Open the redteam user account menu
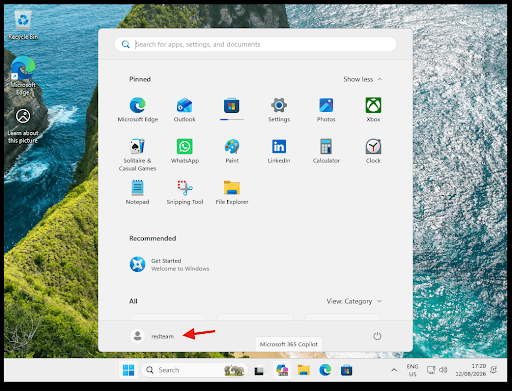512x391 pixels. [x=152, y=336]
